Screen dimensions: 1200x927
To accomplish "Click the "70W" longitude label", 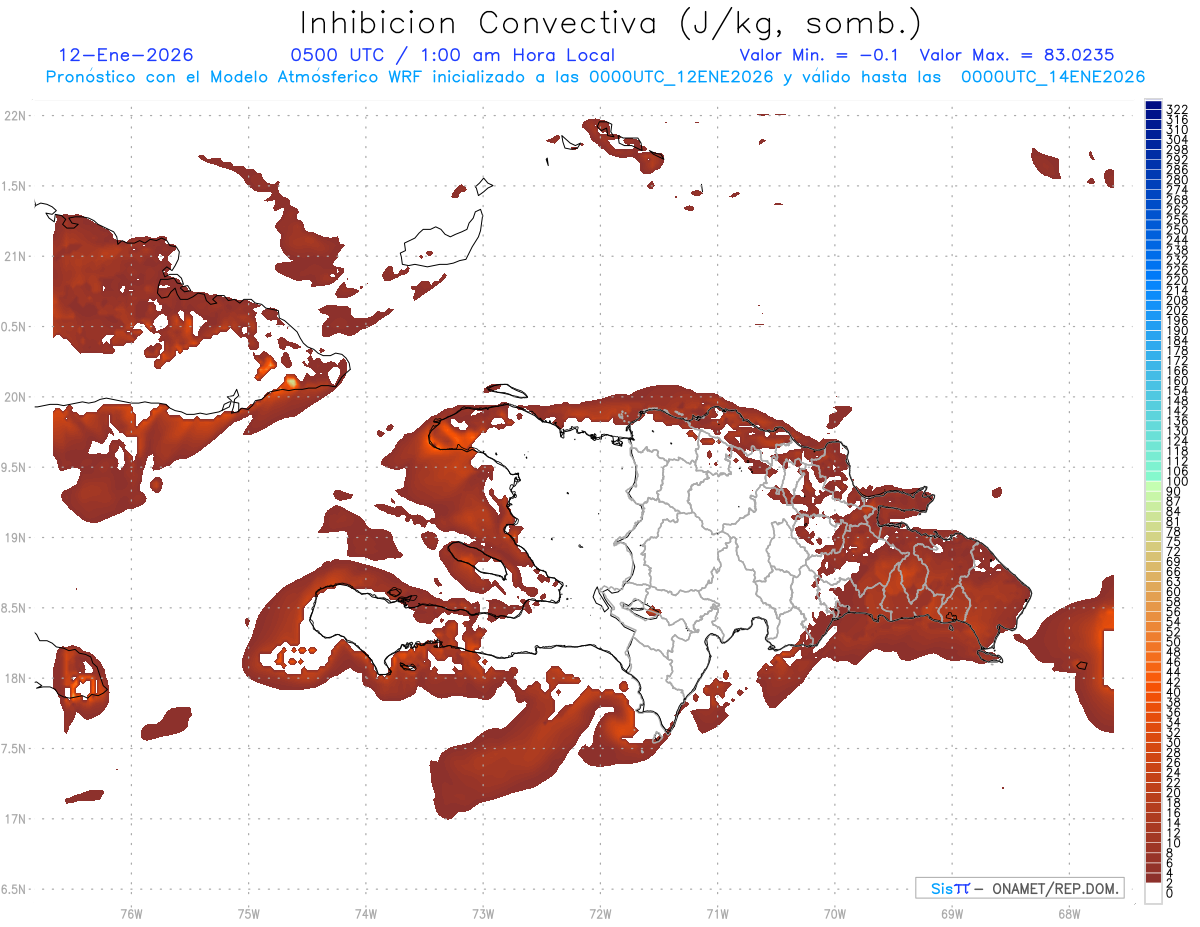I will pyautogui.click(x=834, y=913).
